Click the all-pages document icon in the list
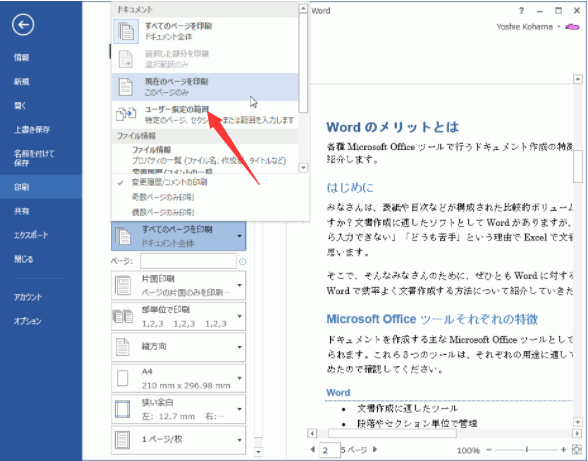Image resolution: width=588 pixels, height=461 pixels. pos(126,31)
